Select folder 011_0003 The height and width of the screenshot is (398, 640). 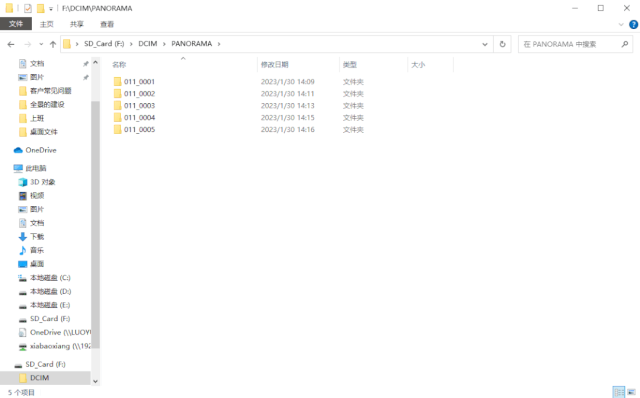coord(139,105)
